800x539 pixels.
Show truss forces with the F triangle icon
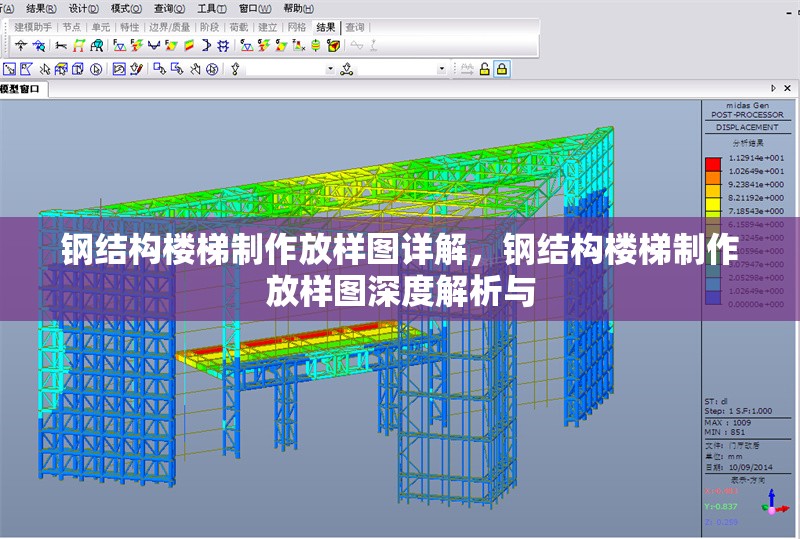pos(119,46)
